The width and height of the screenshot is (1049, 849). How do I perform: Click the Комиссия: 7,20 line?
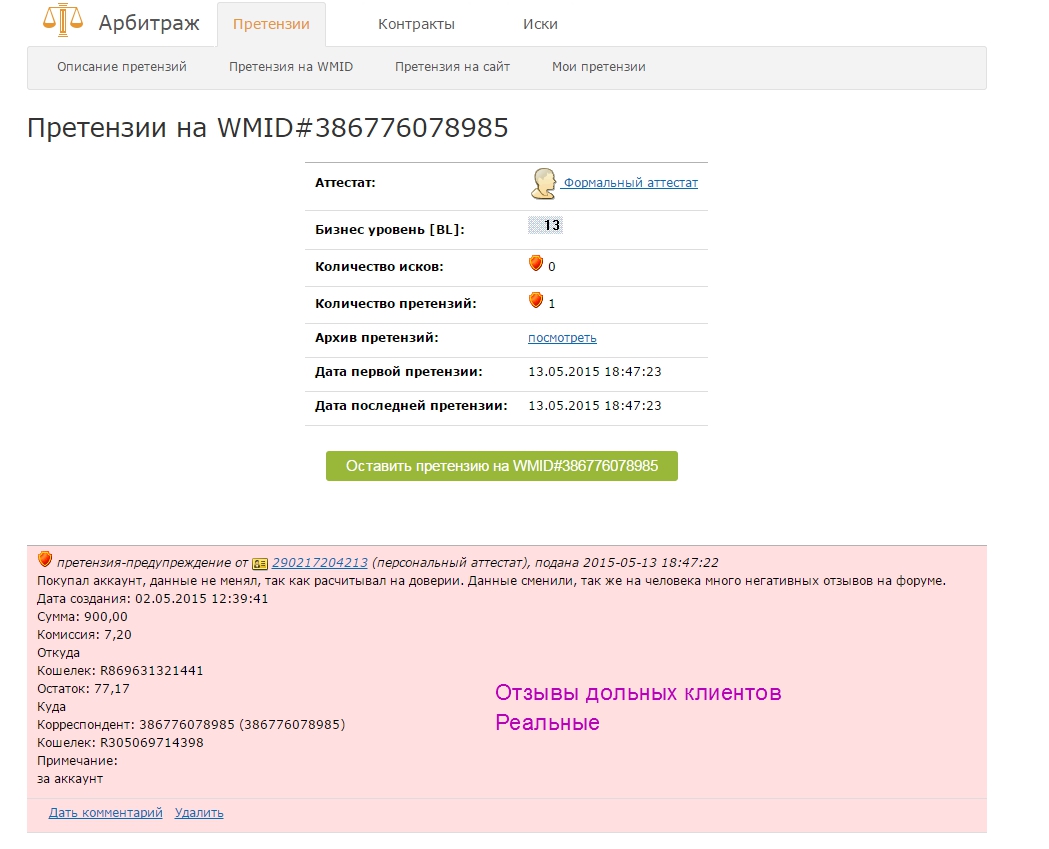pos(84,635)
